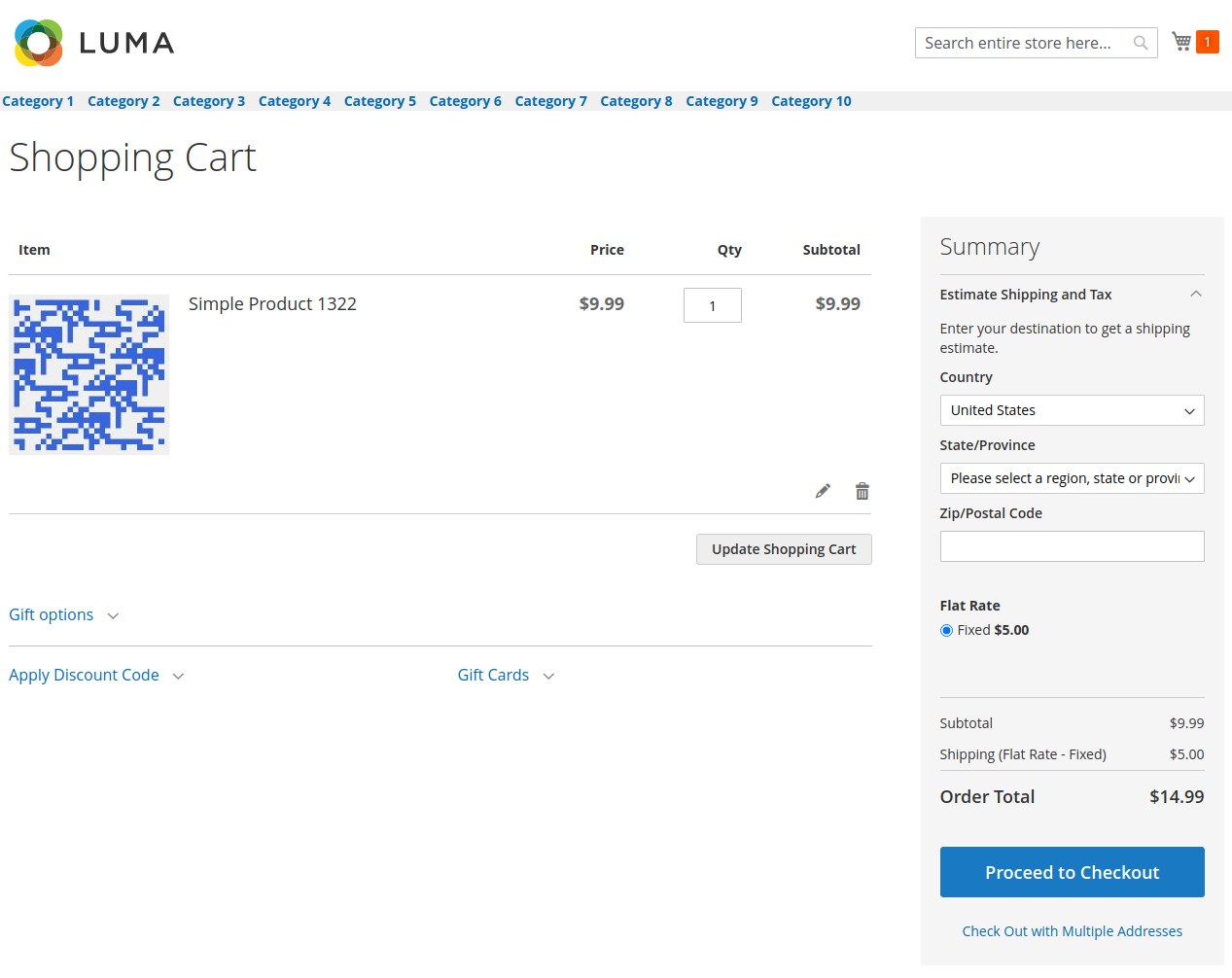Open the shopping cart icon

tap(1181, 42)
